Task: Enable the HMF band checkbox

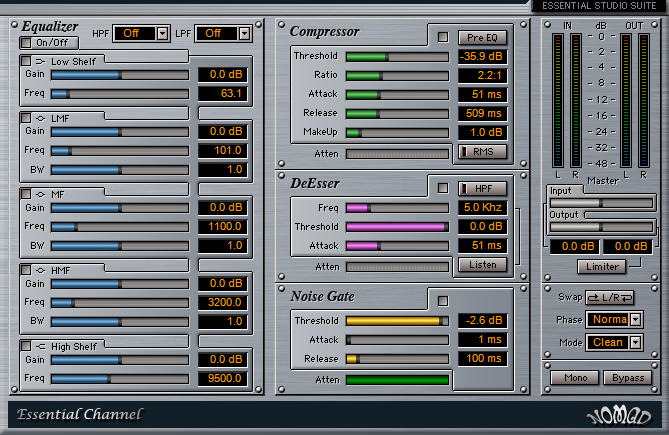Action: 26,270
